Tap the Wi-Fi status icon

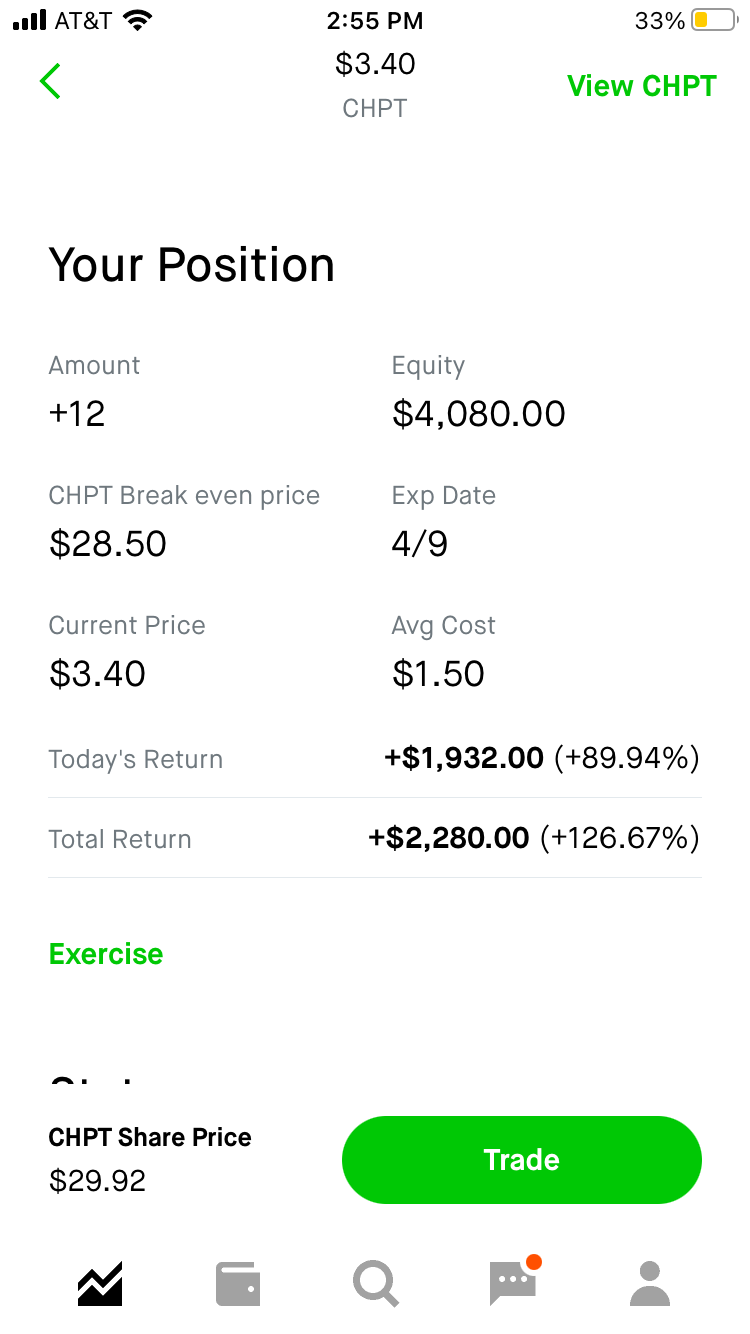137,20
